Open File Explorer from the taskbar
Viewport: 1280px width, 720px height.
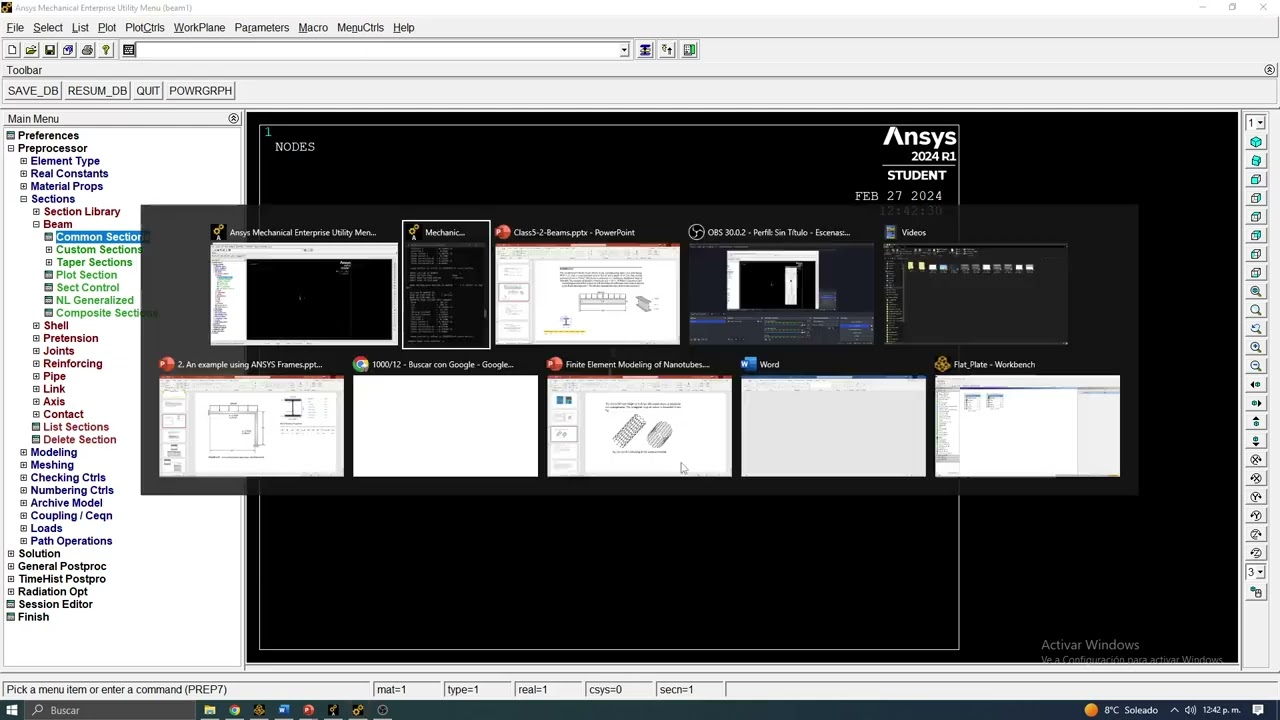210,710
